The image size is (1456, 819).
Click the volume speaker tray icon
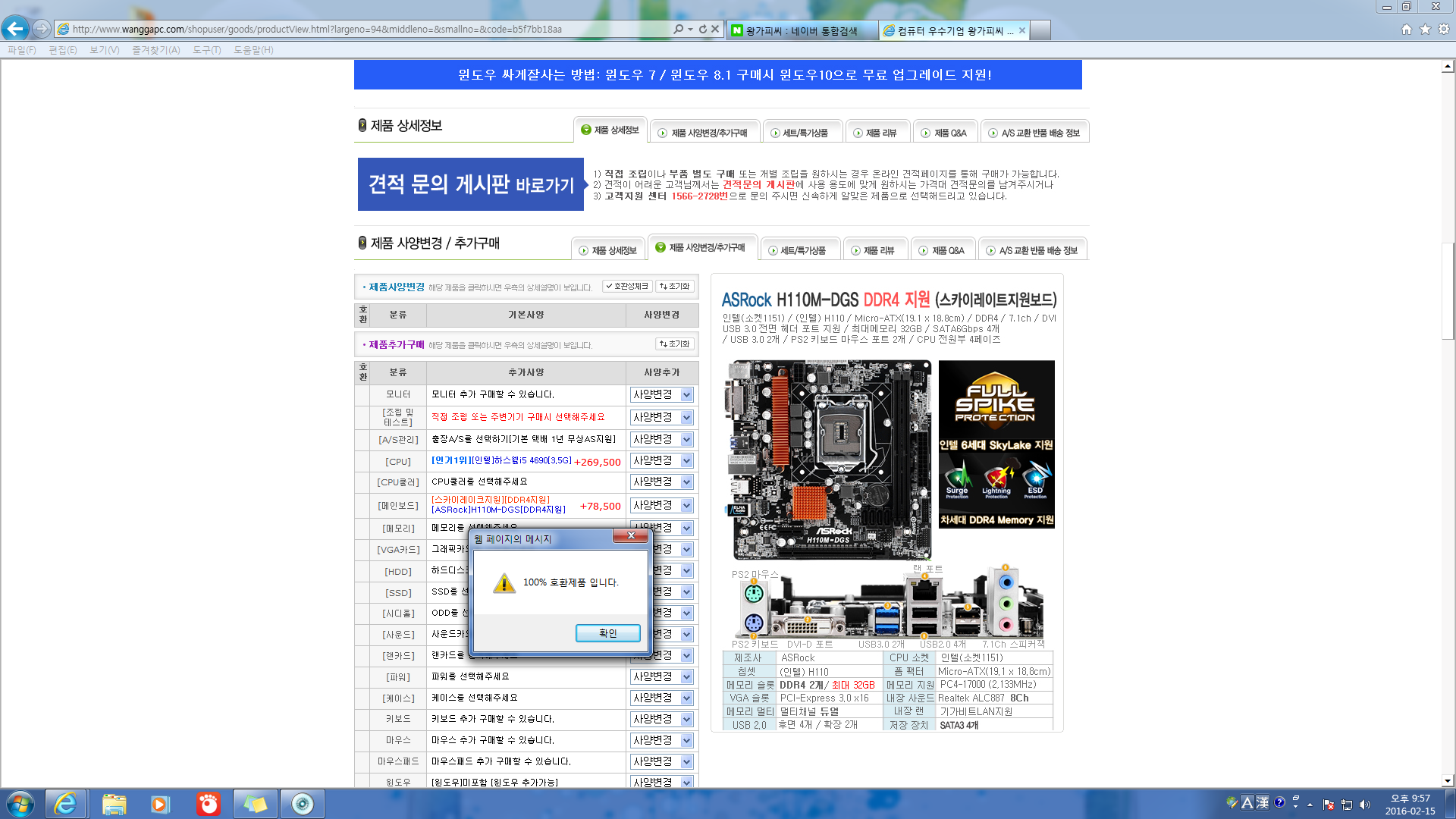coord(1365,805)
